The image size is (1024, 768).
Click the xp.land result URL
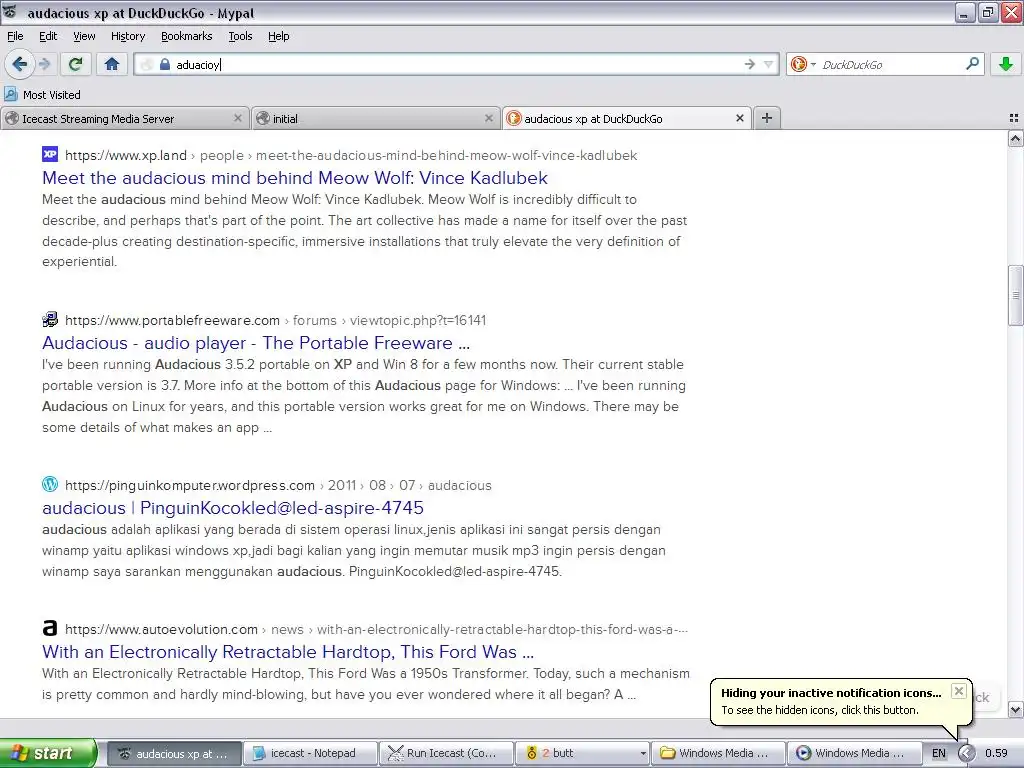(351, 155)
